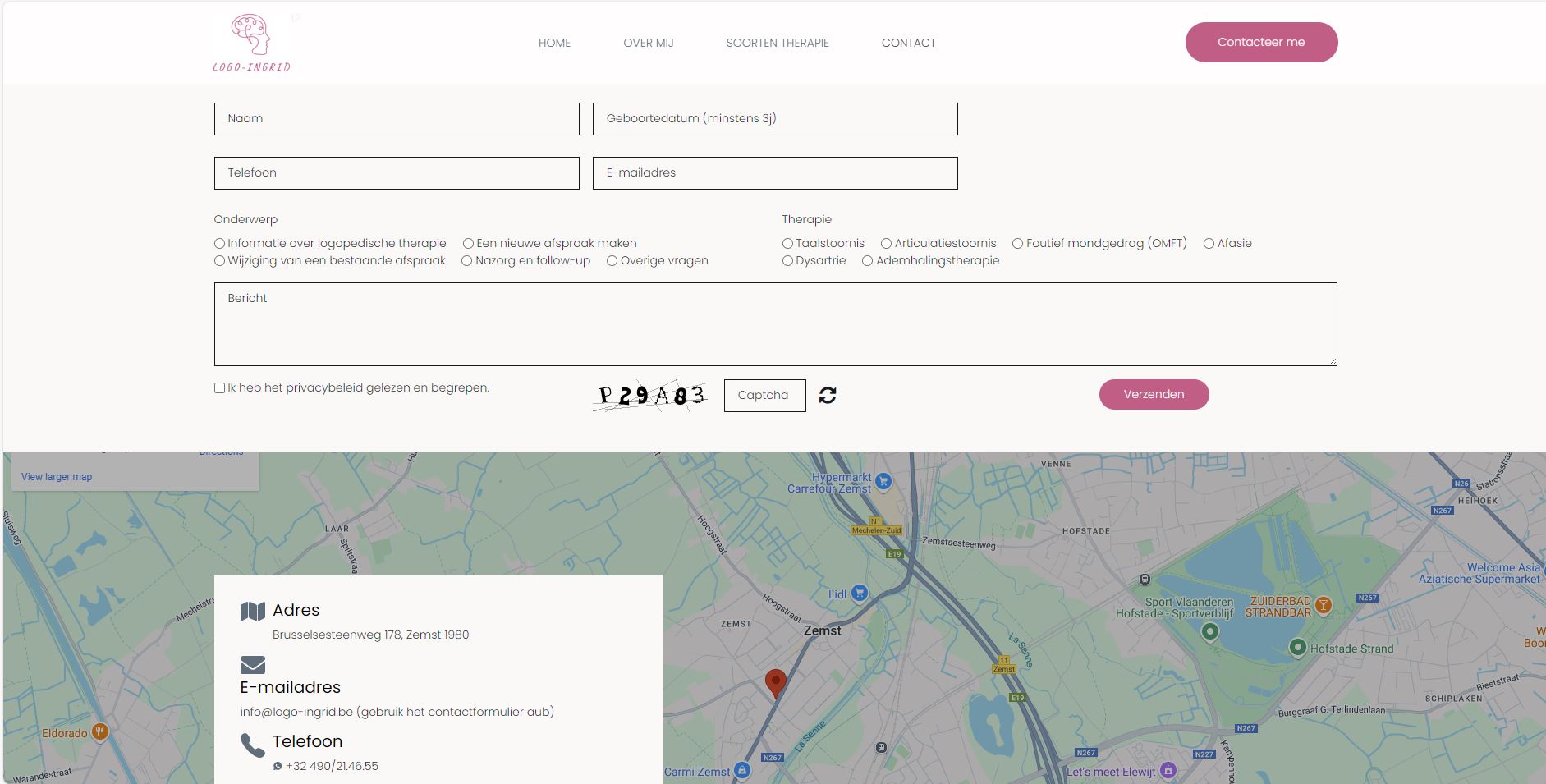Click the red location pin on map
1546x784 pixels.
775,683
